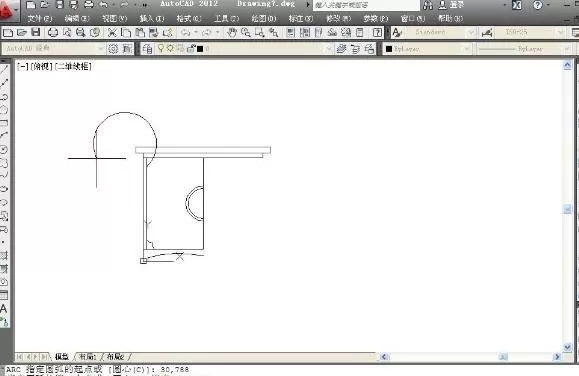Select Pan hand tool
579x376 pixels.
(232, 33)
